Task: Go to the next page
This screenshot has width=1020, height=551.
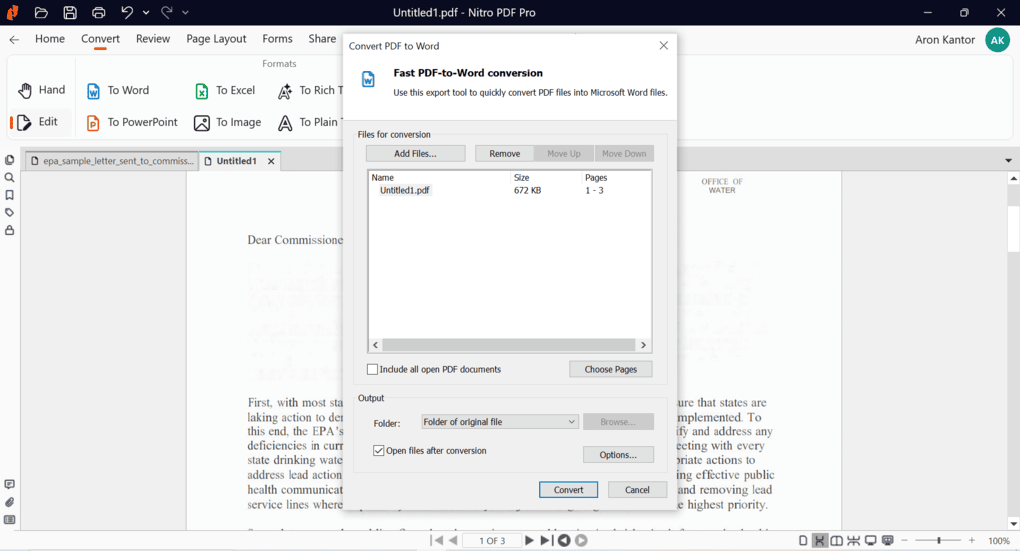Action: point(530,541)
